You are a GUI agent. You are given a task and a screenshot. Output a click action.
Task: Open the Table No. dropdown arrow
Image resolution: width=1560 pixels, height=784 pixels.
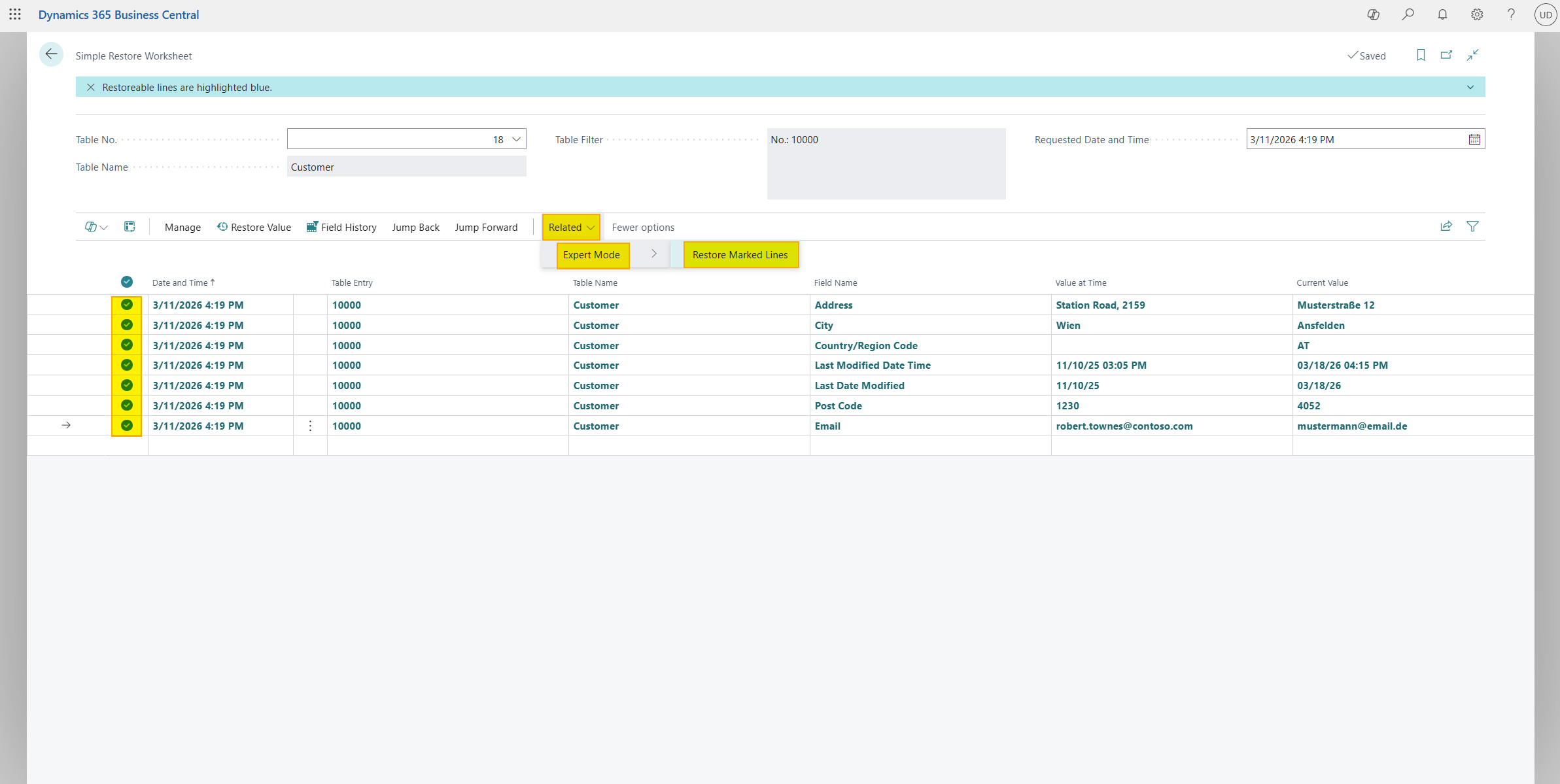click(x=516, y=139)
